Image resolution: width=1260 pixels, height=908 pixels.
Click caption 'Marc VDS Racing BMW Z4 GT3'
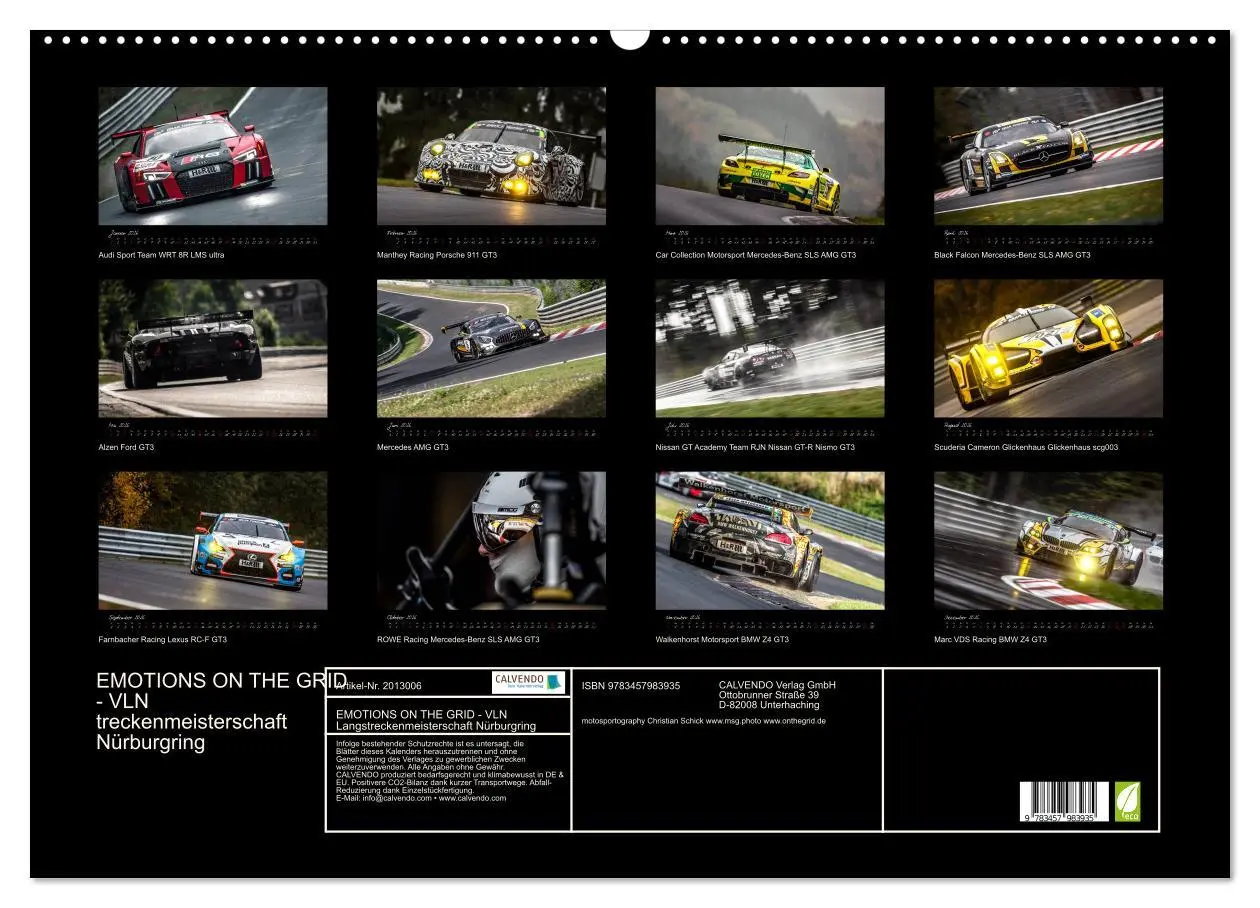(x=990, y=639)
